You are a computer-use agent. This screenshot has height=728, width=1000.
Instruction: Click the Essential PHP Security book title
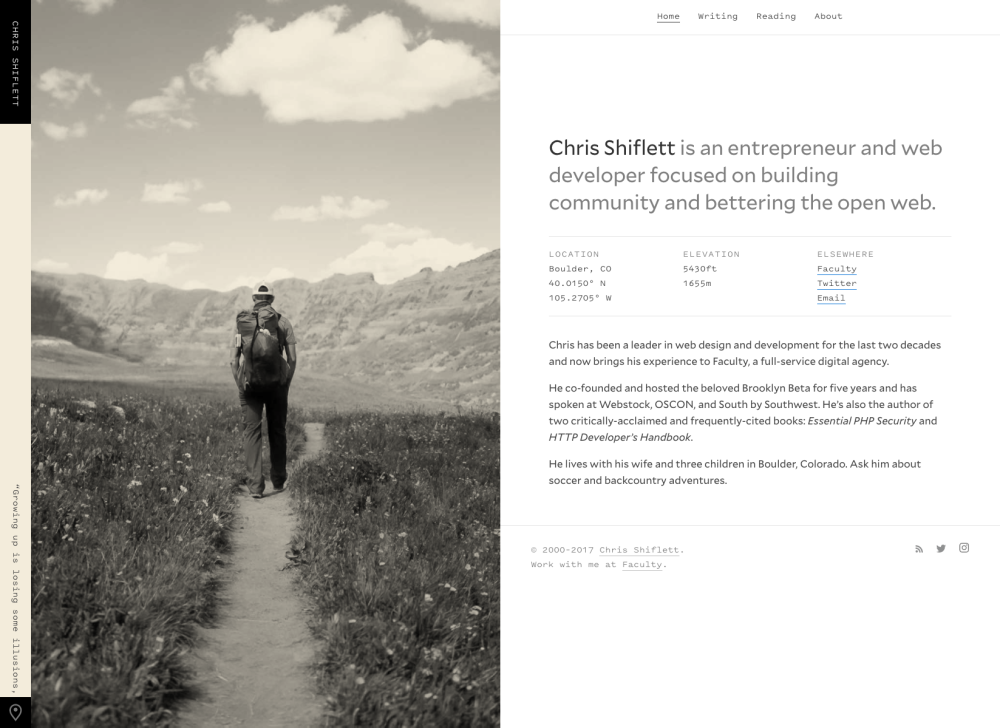click(861, 421)
